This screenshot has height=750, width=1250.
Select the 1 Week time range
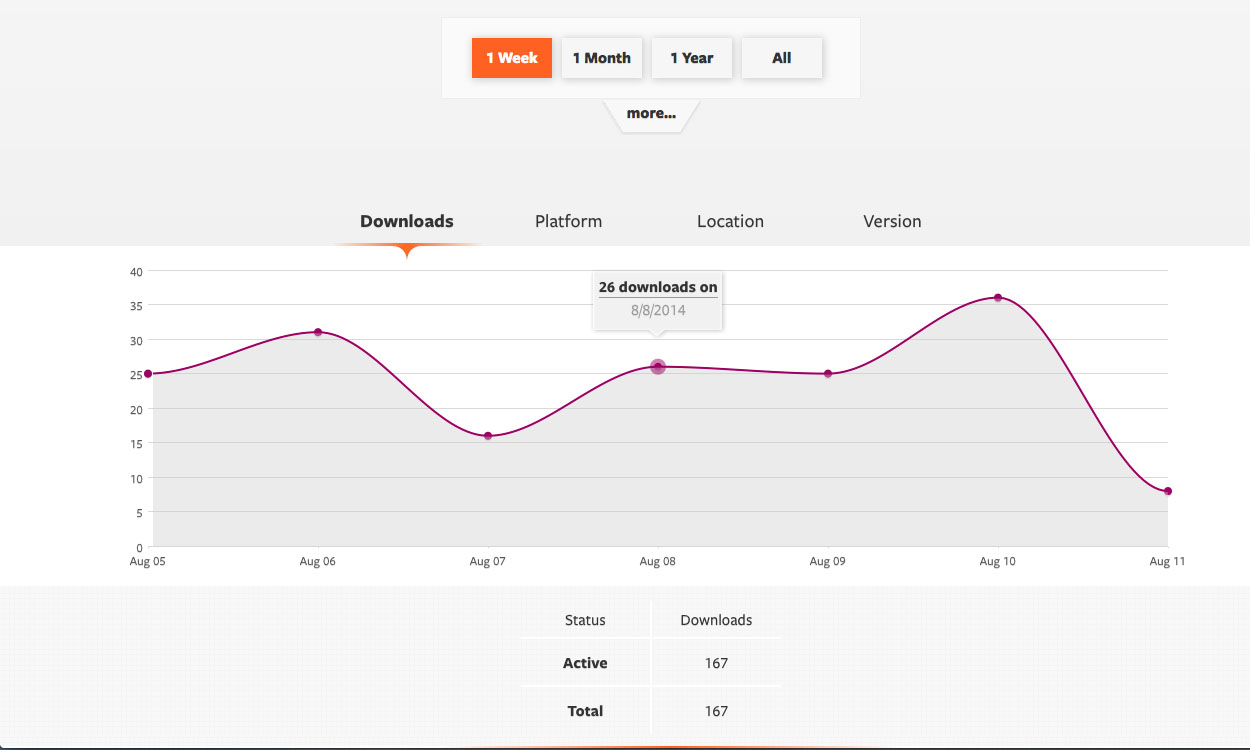[511, 58]
